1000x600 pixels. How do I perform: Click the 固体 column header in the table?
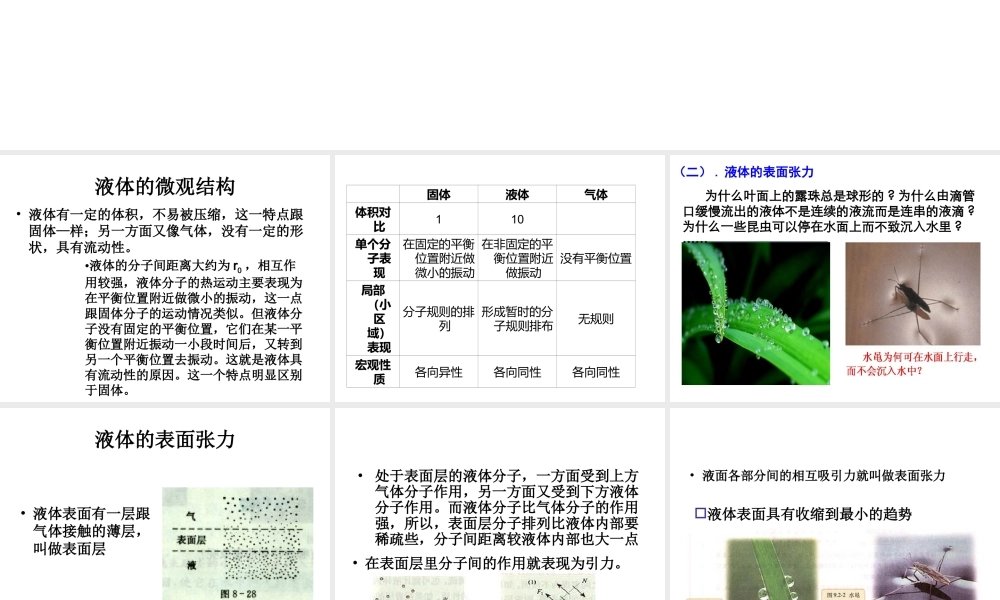[438, 194]
